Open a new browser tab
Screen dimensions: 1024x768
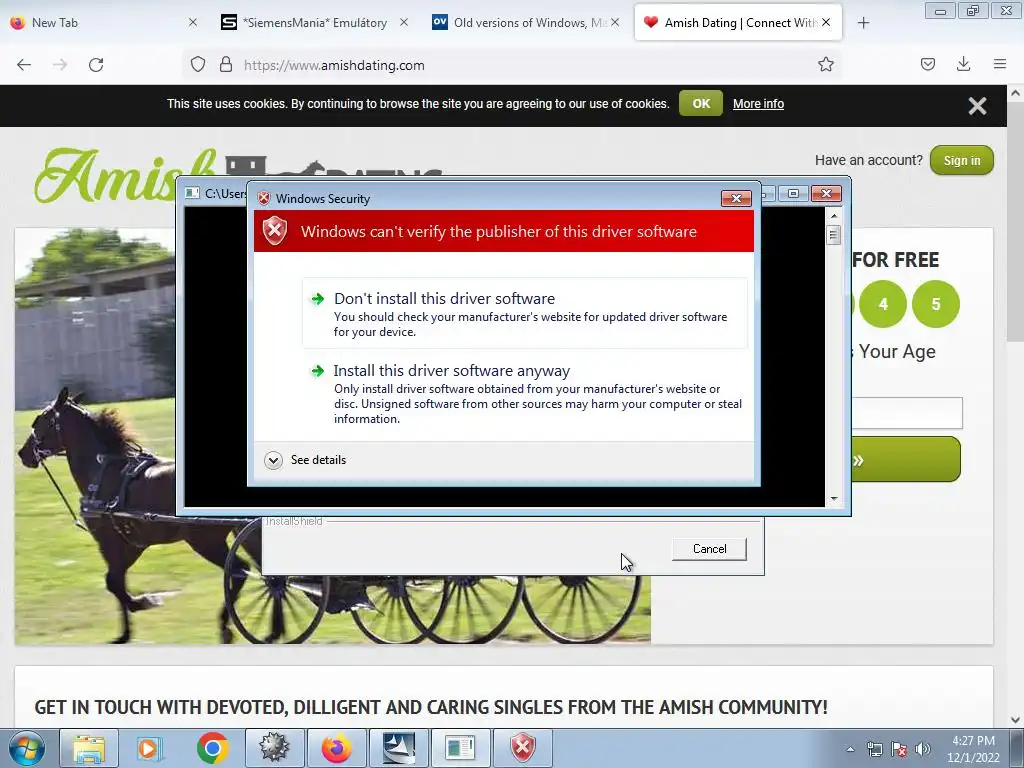863,23
